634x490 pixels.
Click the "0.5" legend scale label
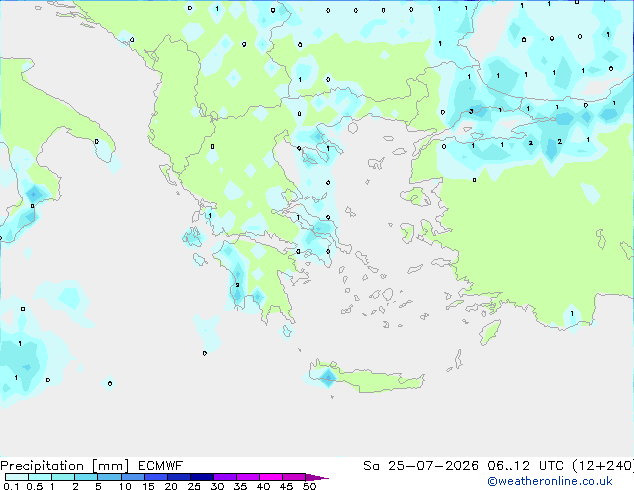click(35, 486)
